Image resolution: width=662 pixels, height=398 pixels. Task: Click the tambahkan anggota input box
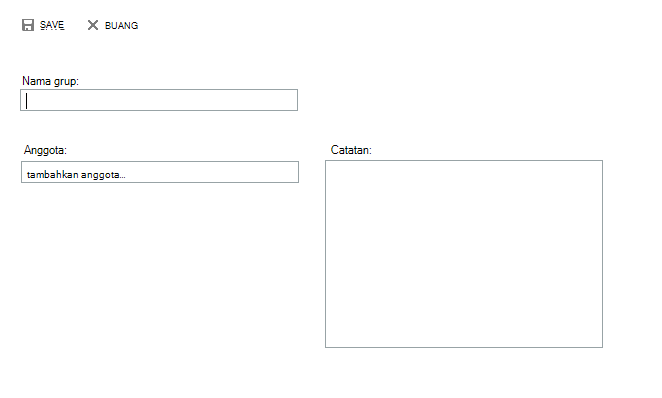coord(160,172)
